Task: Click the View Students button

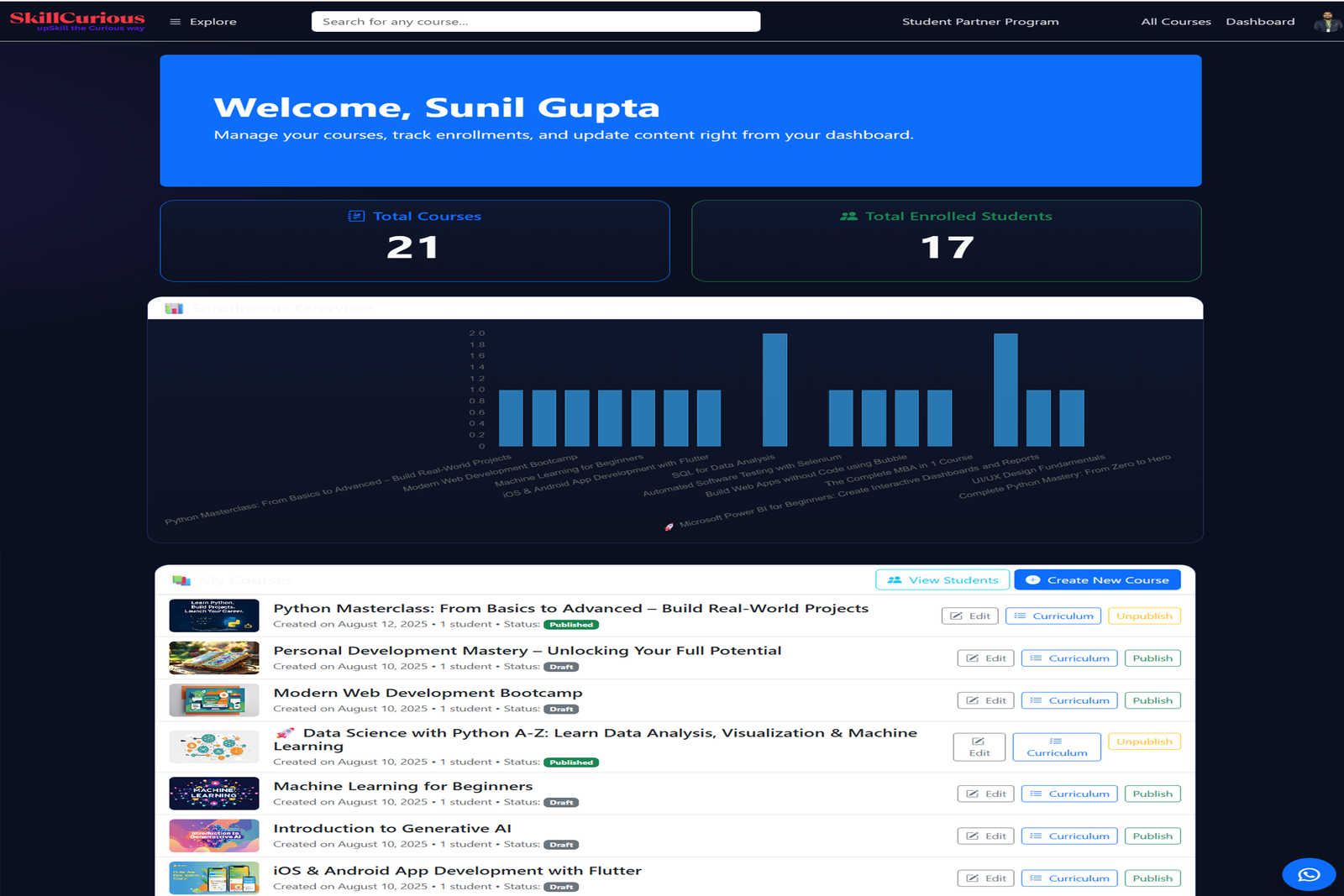Action: coord(942,579)
